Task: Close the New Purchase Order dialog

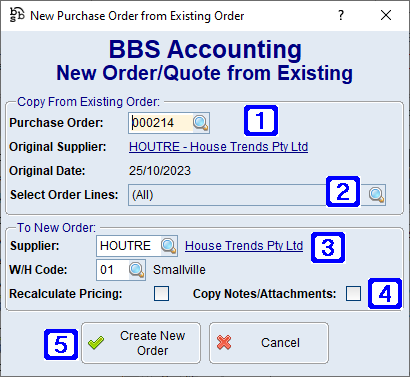Action: point(386,15)
